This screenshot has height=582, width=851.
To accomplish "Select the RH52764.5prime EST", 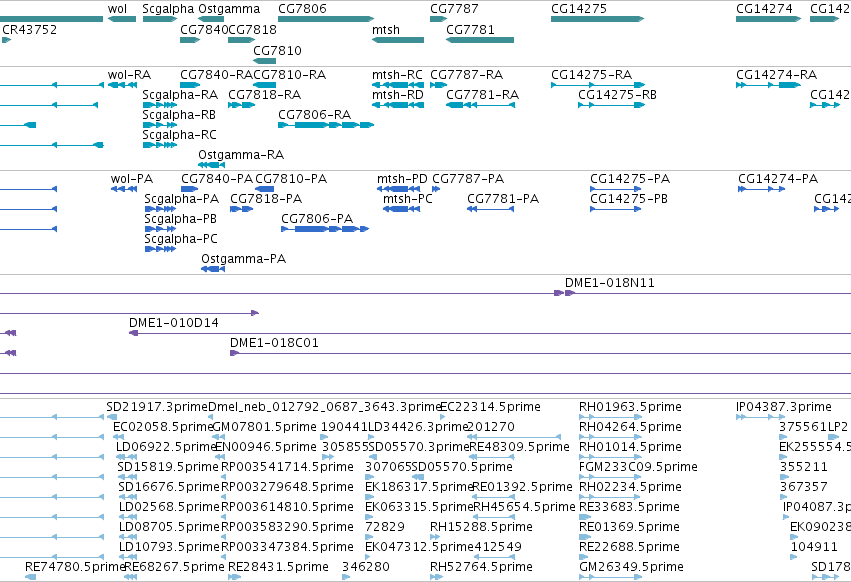I will click(436, 577).
